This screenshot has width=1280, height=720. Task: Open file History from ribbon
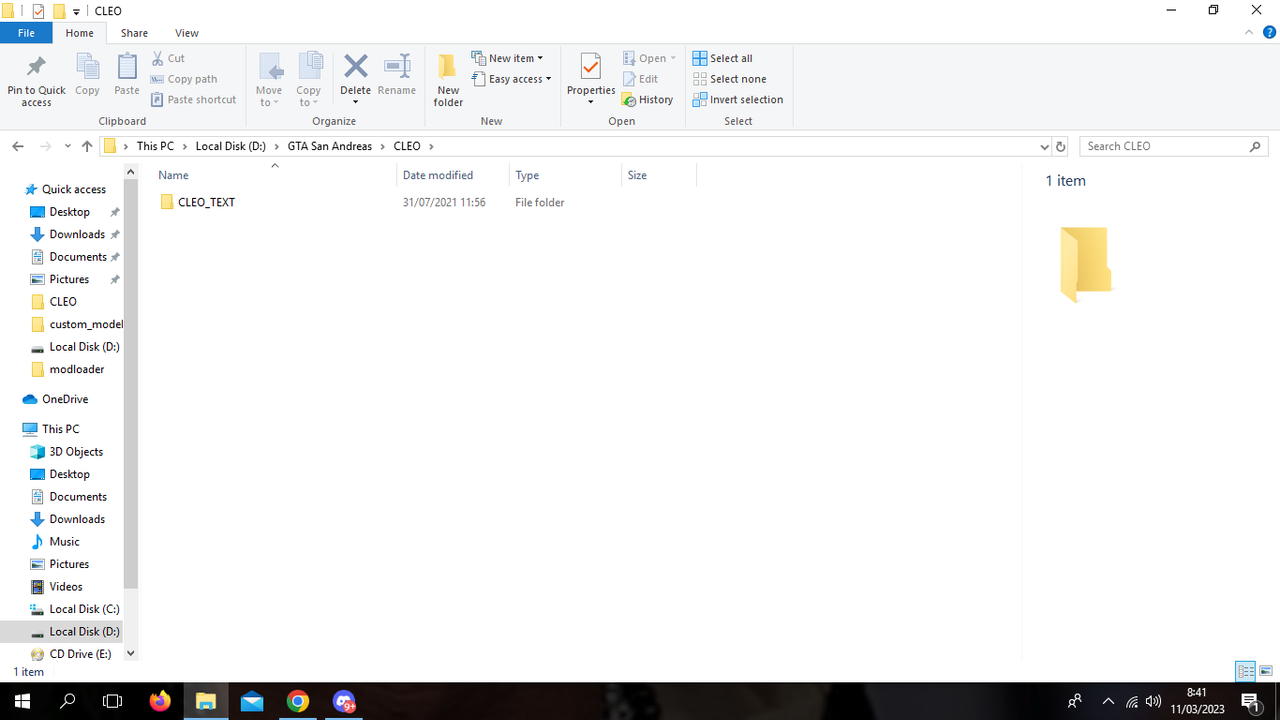647,100
